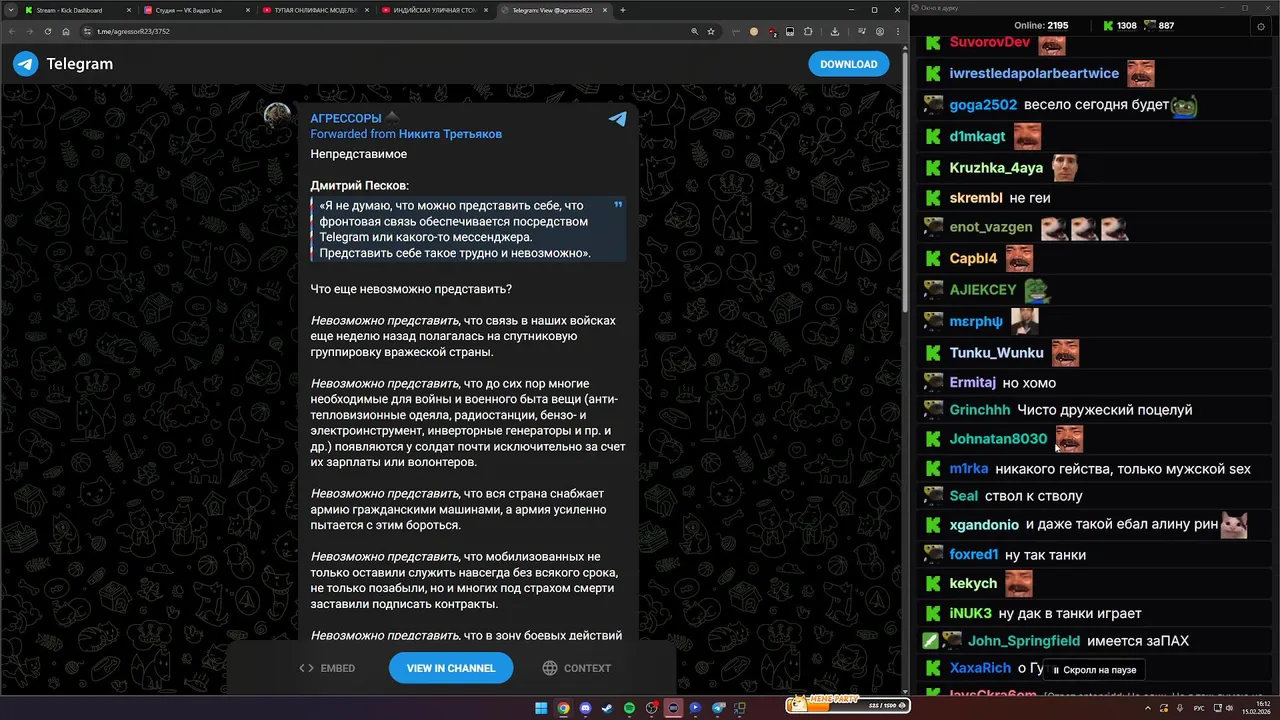Click username enot_vazgen in the chat
The width and height of the screenshot is (1280, 720).
[991, 228]
